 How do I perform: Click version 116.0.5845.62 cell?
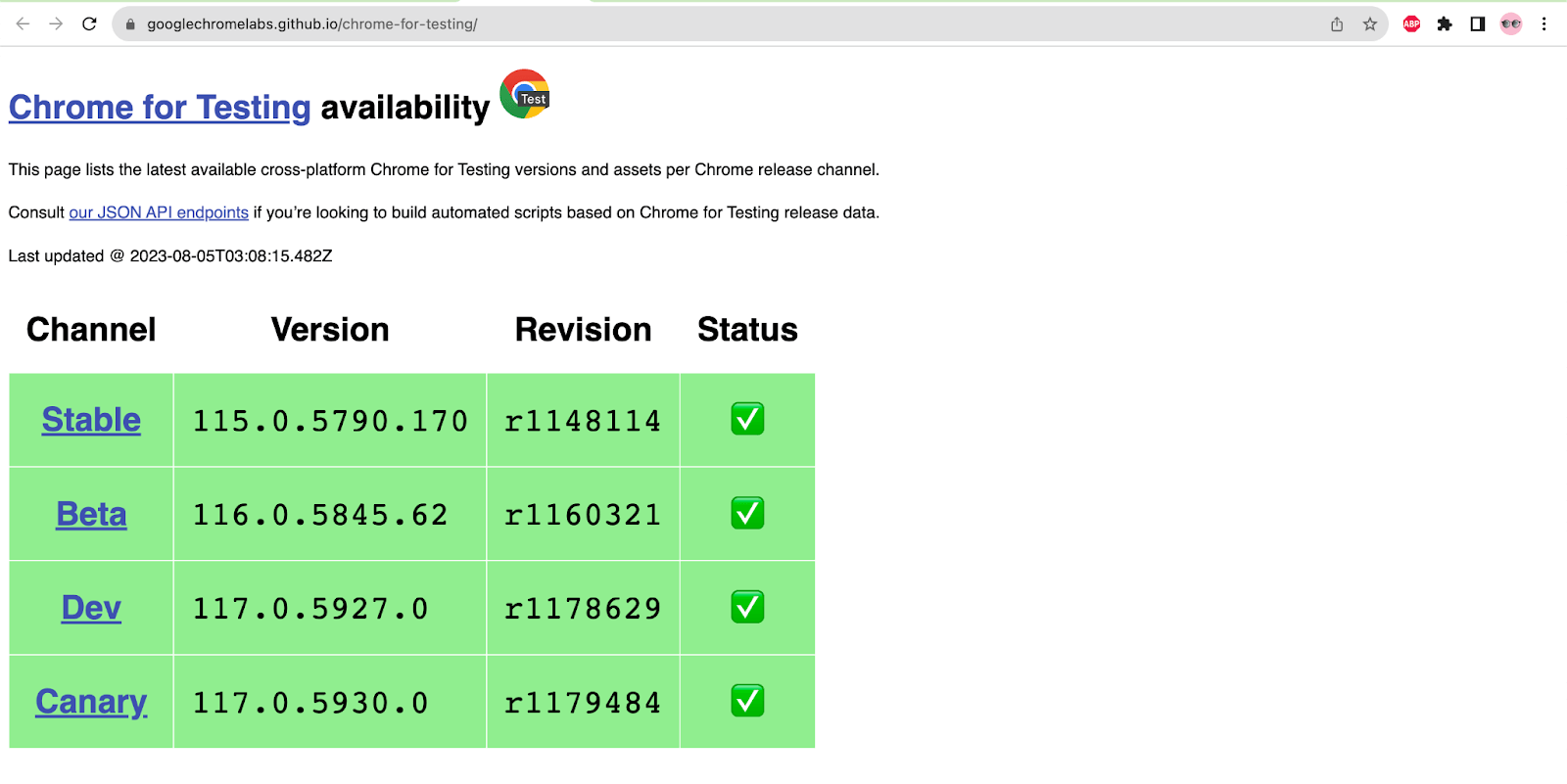pyautogui.click(x=330, y=514)
